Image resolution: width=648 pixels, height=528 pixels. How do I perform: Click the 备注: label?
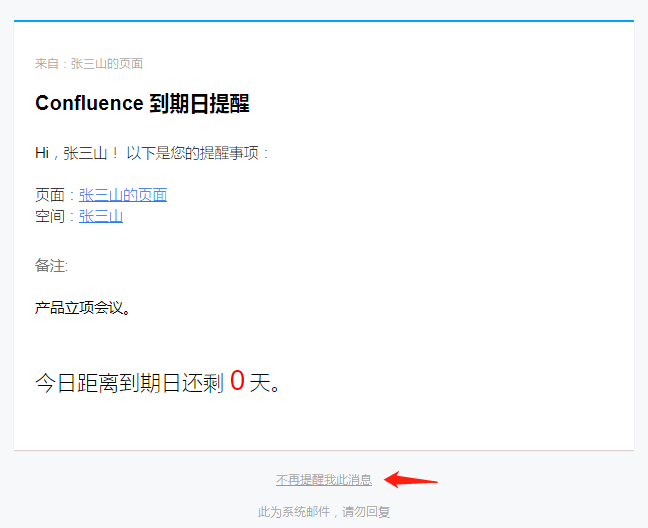click(51, 266)
